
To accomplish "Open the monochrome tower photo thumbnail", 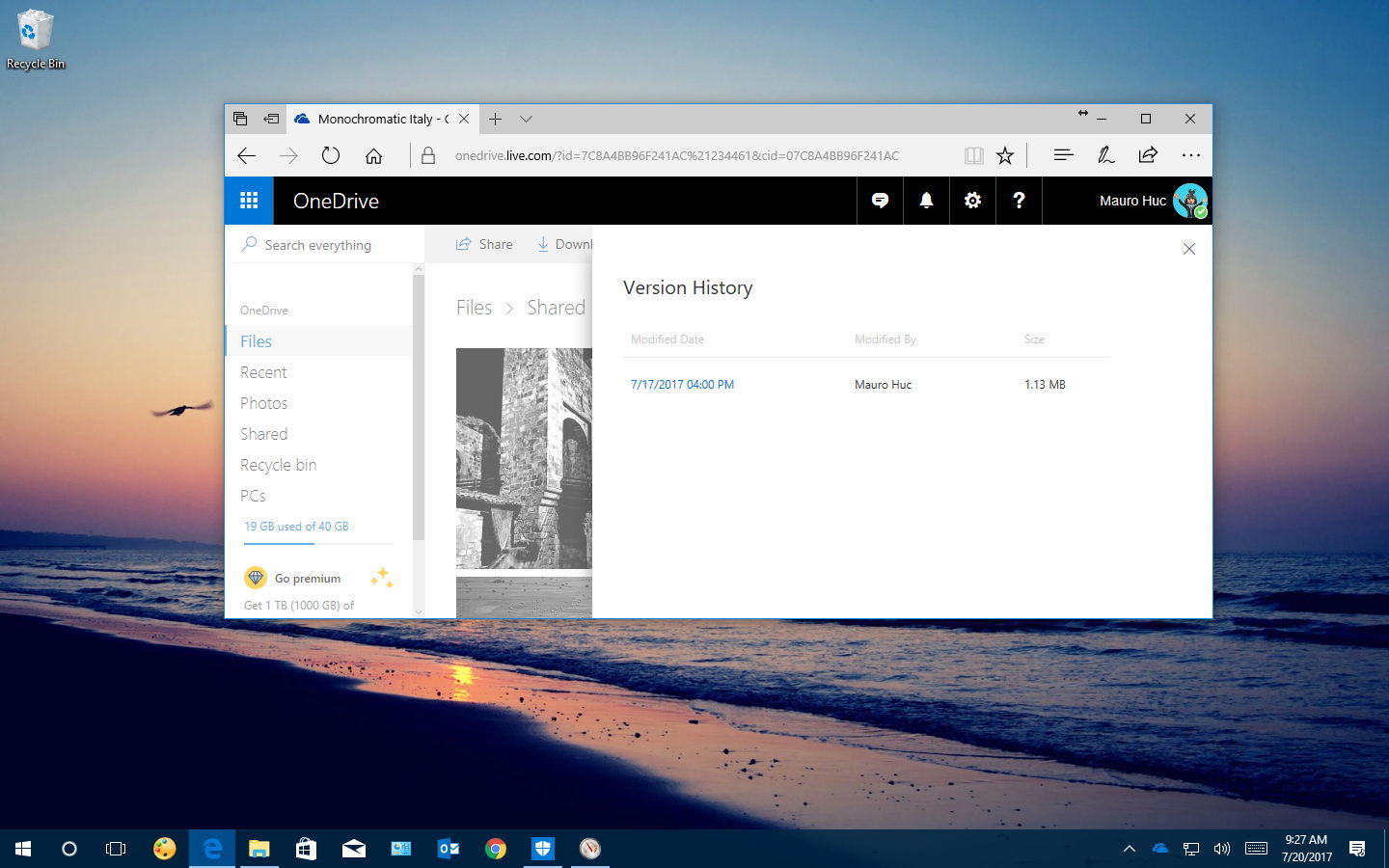I will pyautogui.click(x=524, y=458).
